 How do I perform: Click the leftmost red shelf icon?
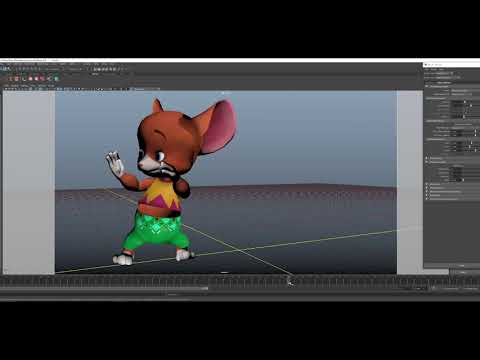pos(10,79)
